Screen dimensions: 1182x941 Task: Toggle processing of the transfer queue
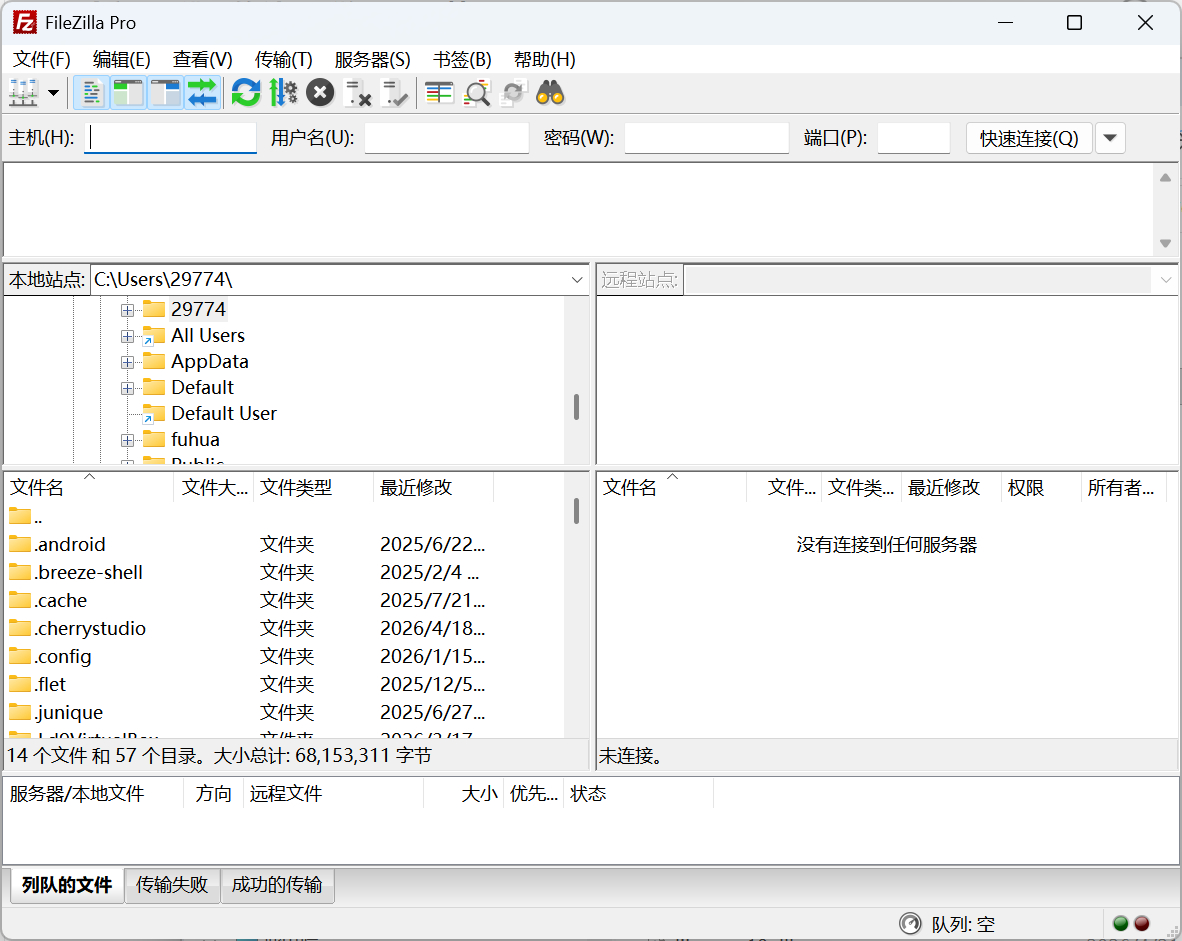[x=283, y=93]
